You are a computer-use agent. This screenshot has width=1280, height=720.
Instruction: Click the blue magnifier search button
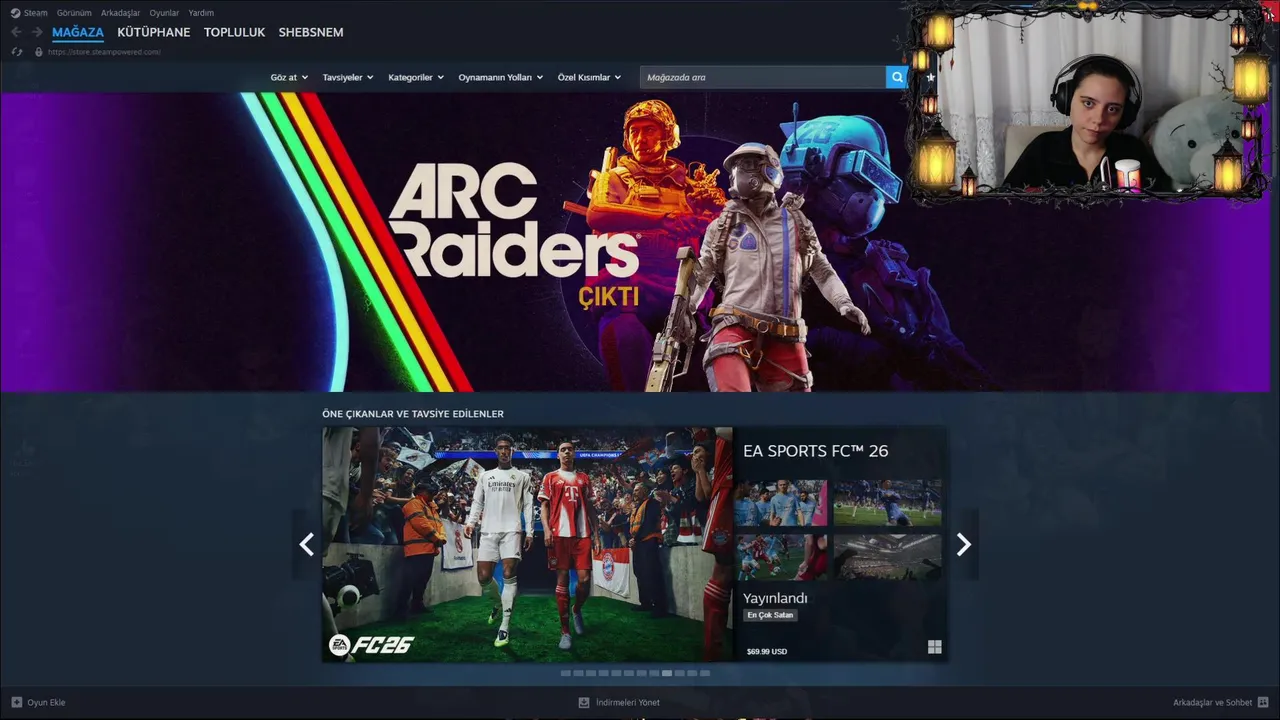pos(897,77)
